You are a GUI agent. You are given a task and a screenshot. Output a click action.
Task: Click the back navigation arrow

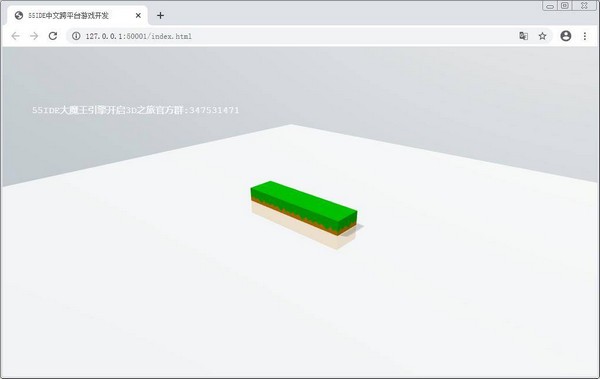click(15, 36)
